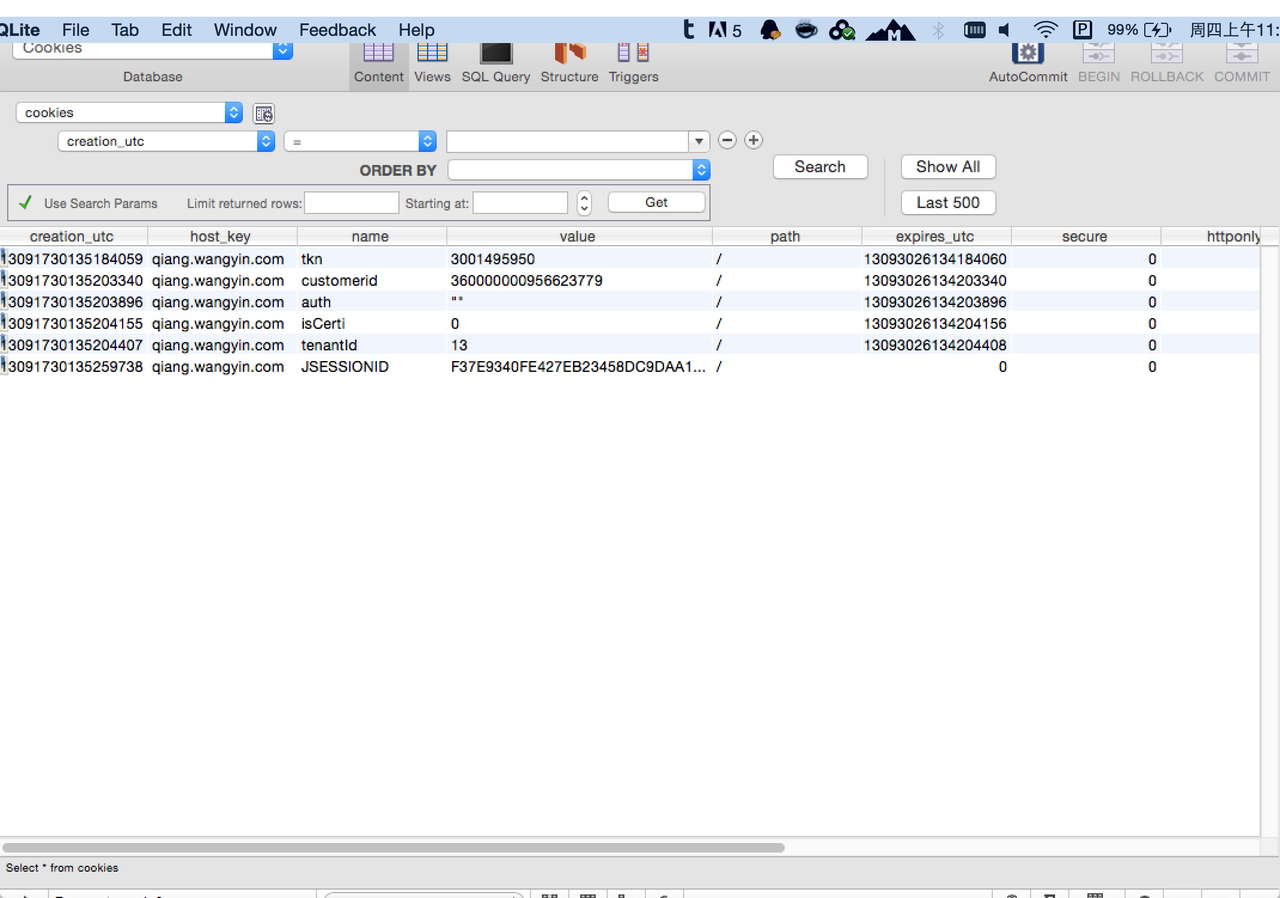Open the cookies table selector dropdown
The image size is (1280, 898).
tap(129, 113)
